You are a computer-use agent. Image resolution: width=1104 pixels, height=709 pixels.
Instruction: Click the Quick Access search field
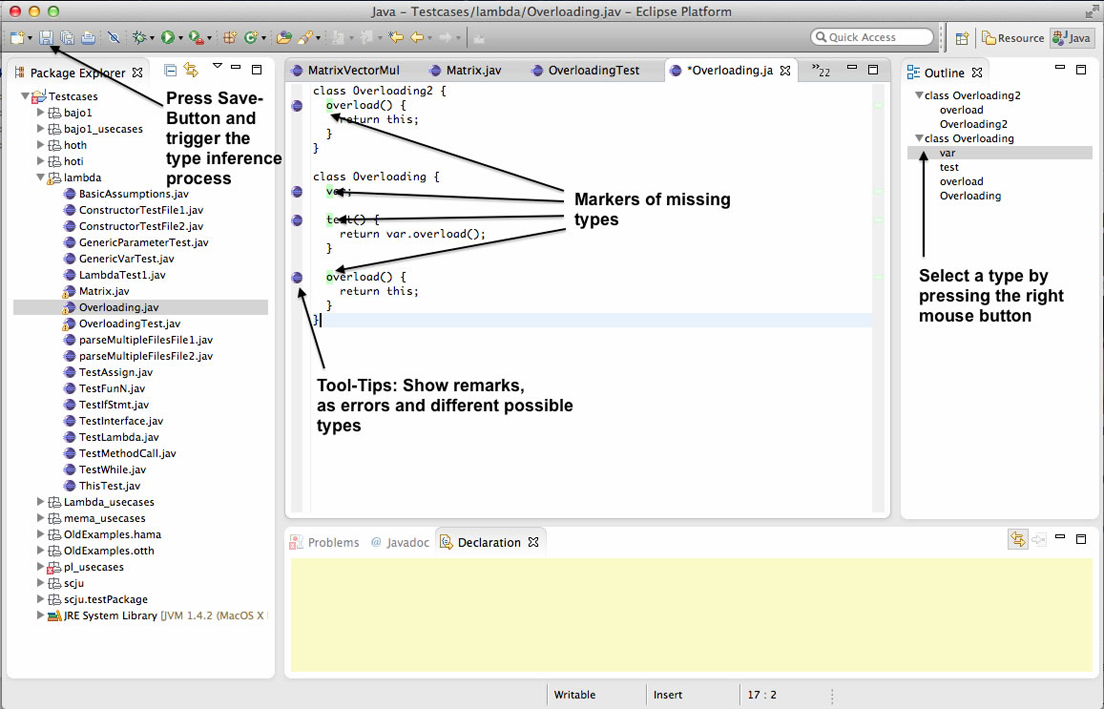click(872, 38)
